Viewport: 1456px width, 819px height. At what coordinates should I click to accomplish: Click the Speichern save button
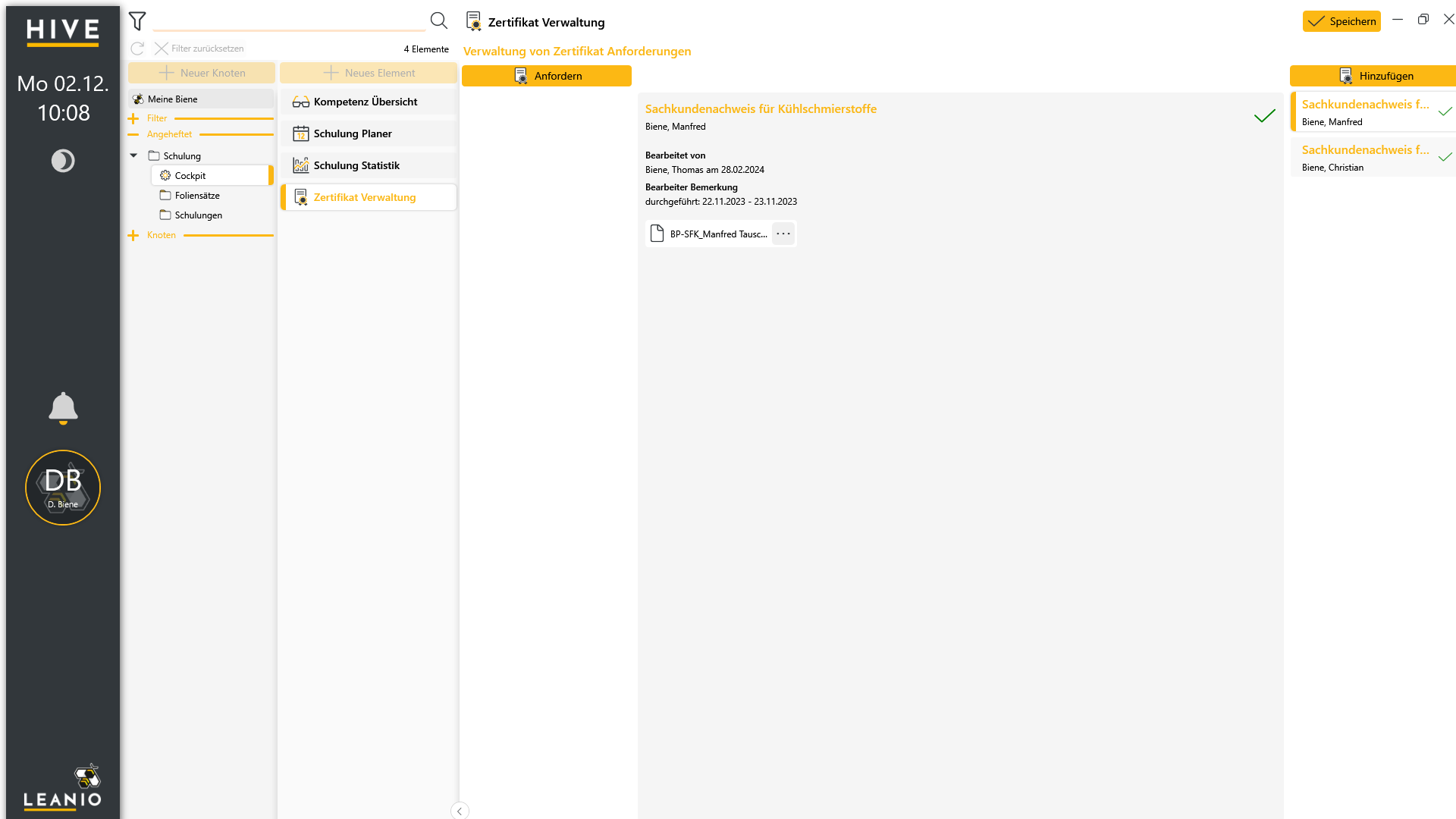click(x=1341, y=21)
